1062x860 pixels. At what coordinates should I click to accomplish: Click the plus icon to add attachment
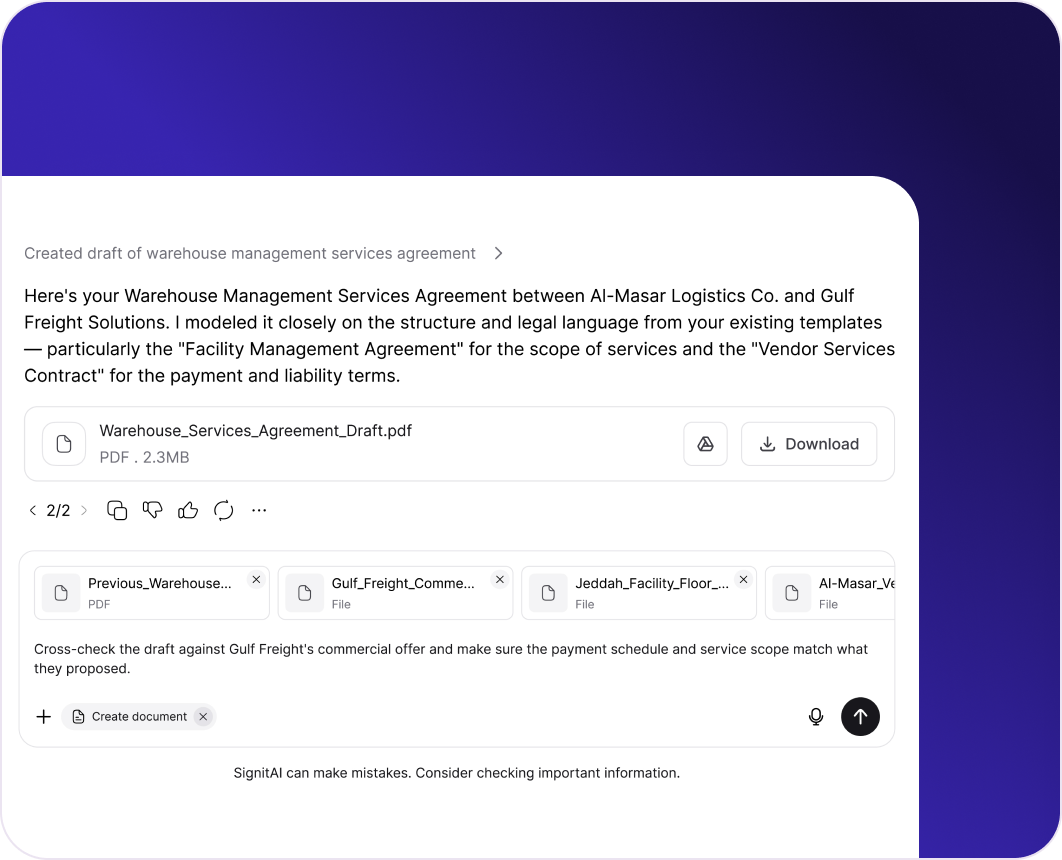pyautogui.click(x=44, y=716)
